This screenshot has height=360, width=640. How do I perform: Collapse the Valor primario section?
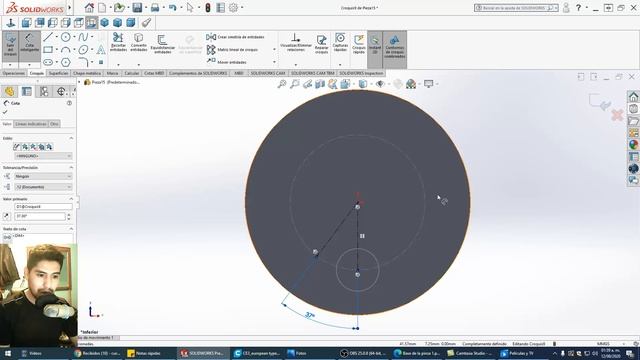[x=71, y=199]
